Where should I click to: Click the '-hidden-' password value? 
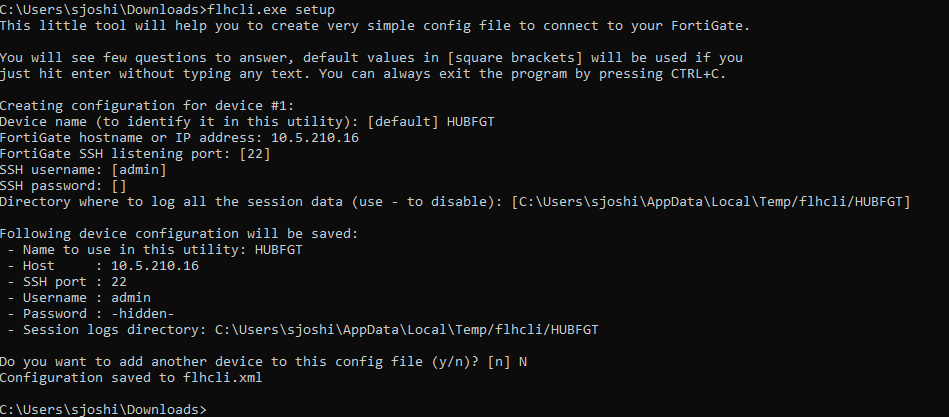tap(141, 313)
